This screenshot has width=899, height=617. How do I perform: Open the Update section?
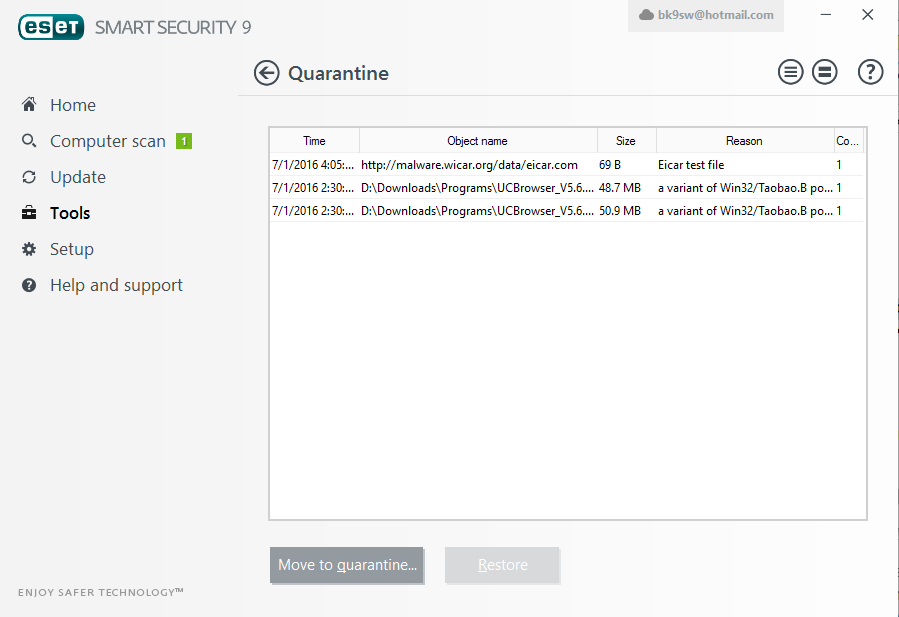(x=78, y=177)
